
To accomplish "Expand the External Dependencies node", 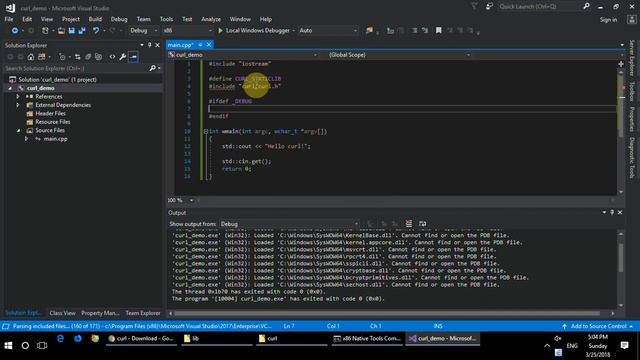I will (18, 105).
